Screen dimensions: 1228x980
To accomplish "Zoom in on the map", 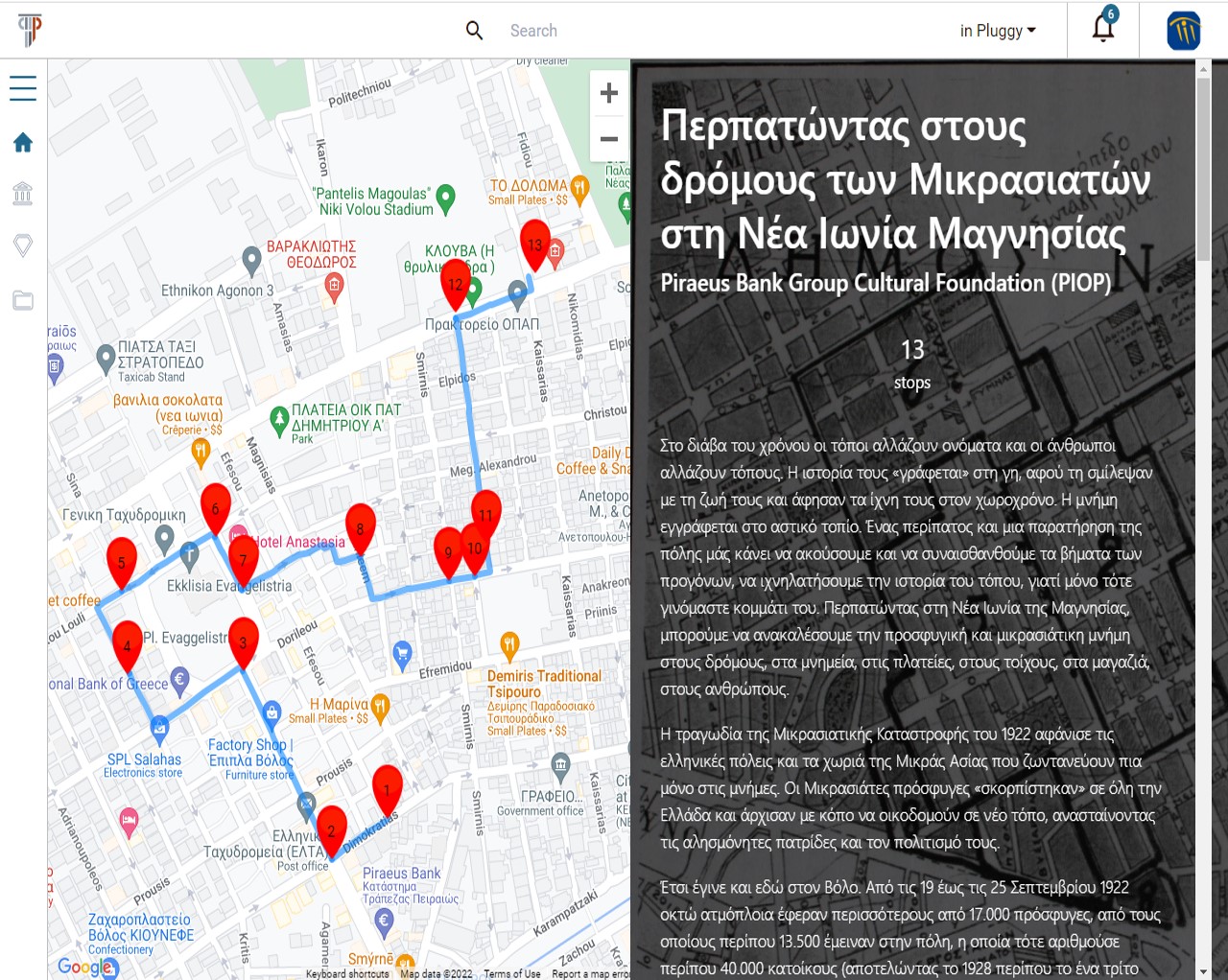I will (608, 93).
